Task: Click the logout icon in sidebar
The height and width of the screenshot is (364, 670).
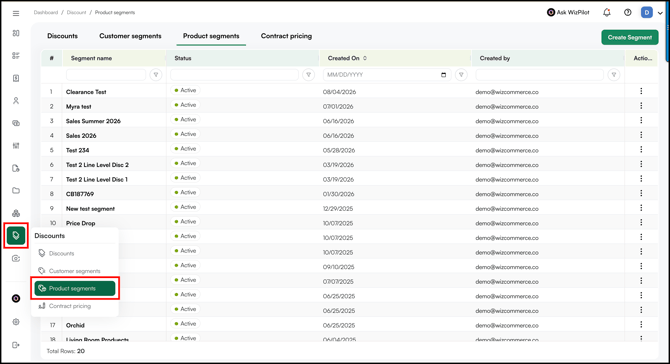Action: coord(16,345)
